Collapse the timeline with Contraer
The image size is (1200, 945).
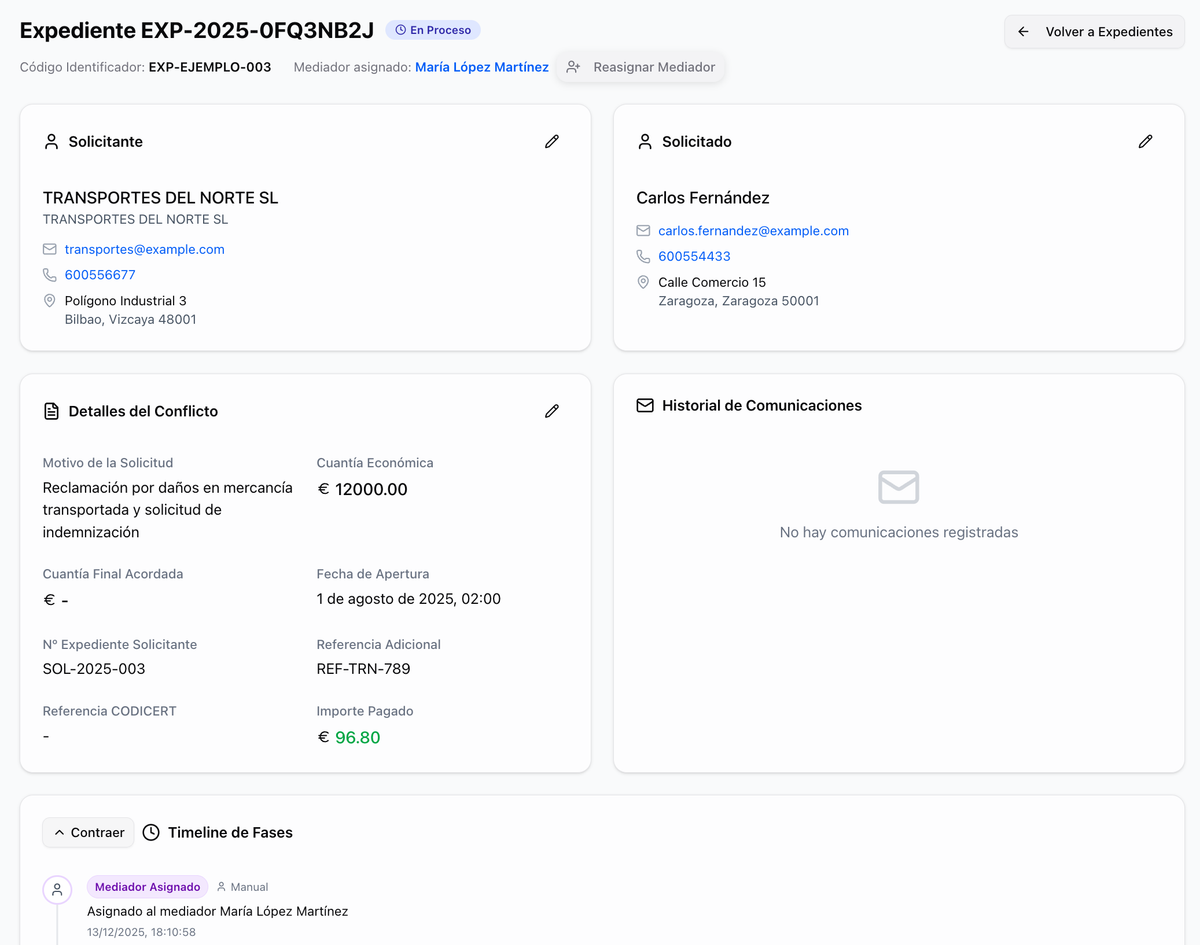[x=88, y=832]
